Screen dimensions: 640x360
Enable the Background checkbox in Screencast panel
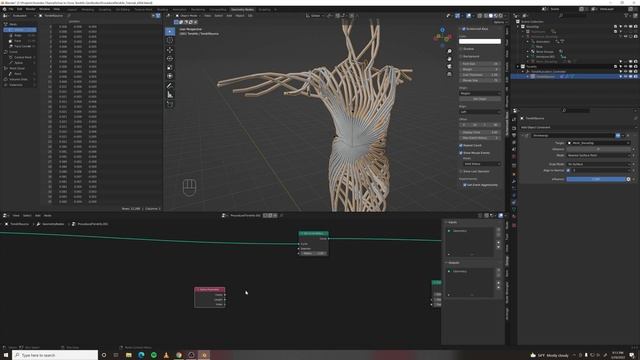pos(461,56)
